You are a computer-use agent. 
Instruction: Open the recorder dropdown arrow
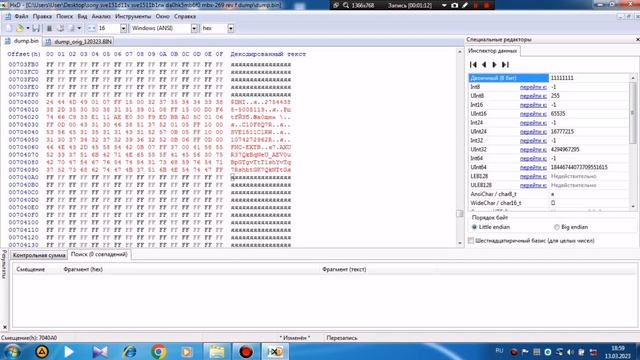click(444, 5)
